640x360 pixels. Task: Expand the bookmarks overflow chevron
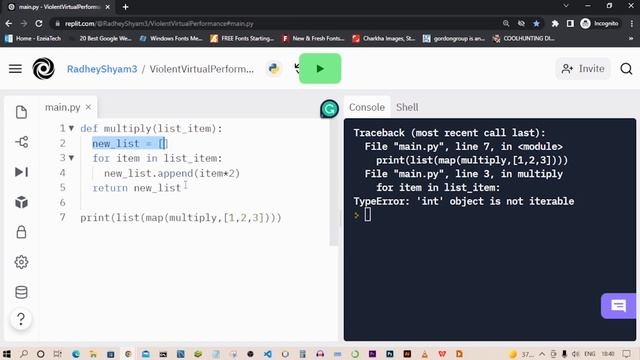coord(631,38)
